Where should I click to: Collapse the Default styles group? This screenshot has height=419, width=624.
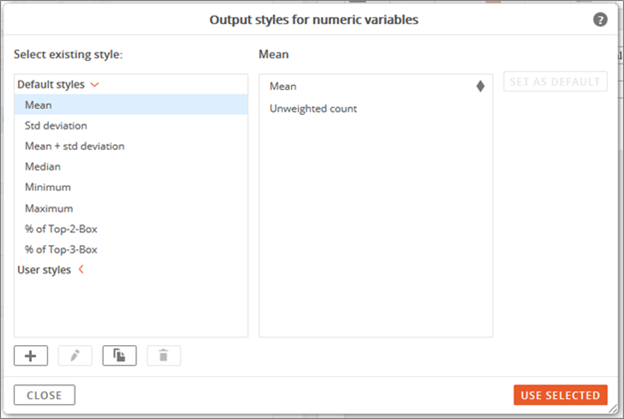pyautogui.click(x=95, y=84)
